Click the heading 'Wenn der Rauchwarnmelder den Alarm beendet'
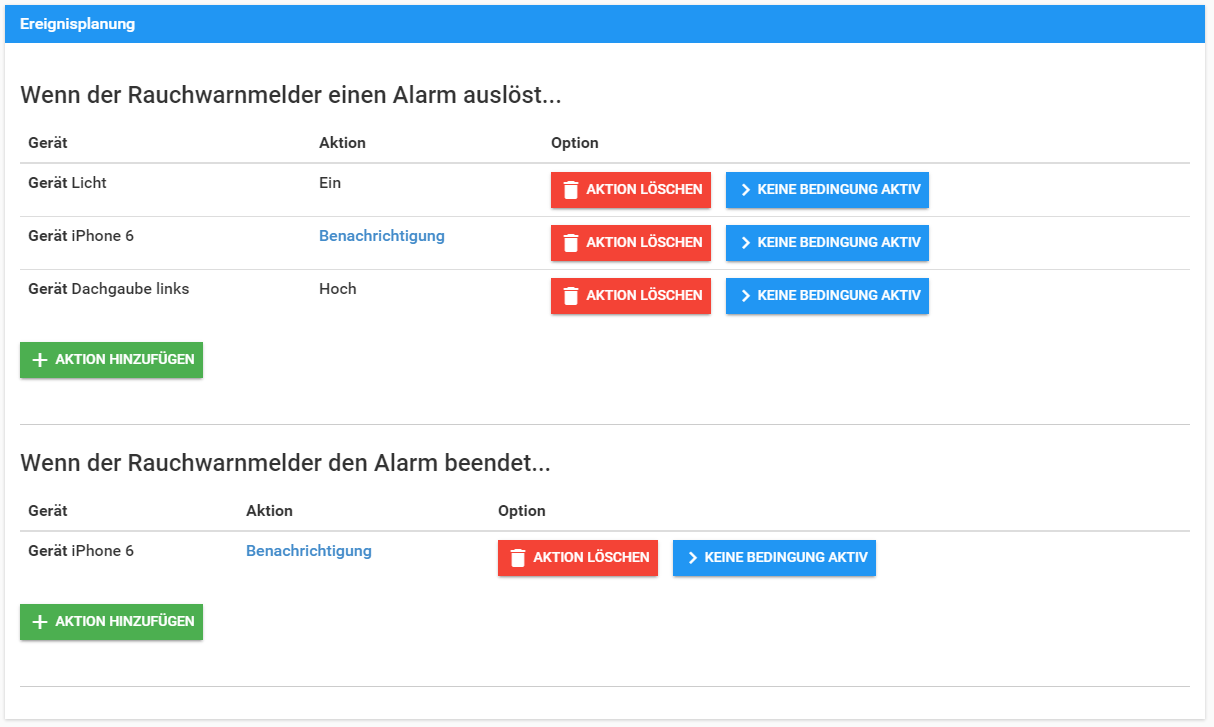 pos(285,464)
